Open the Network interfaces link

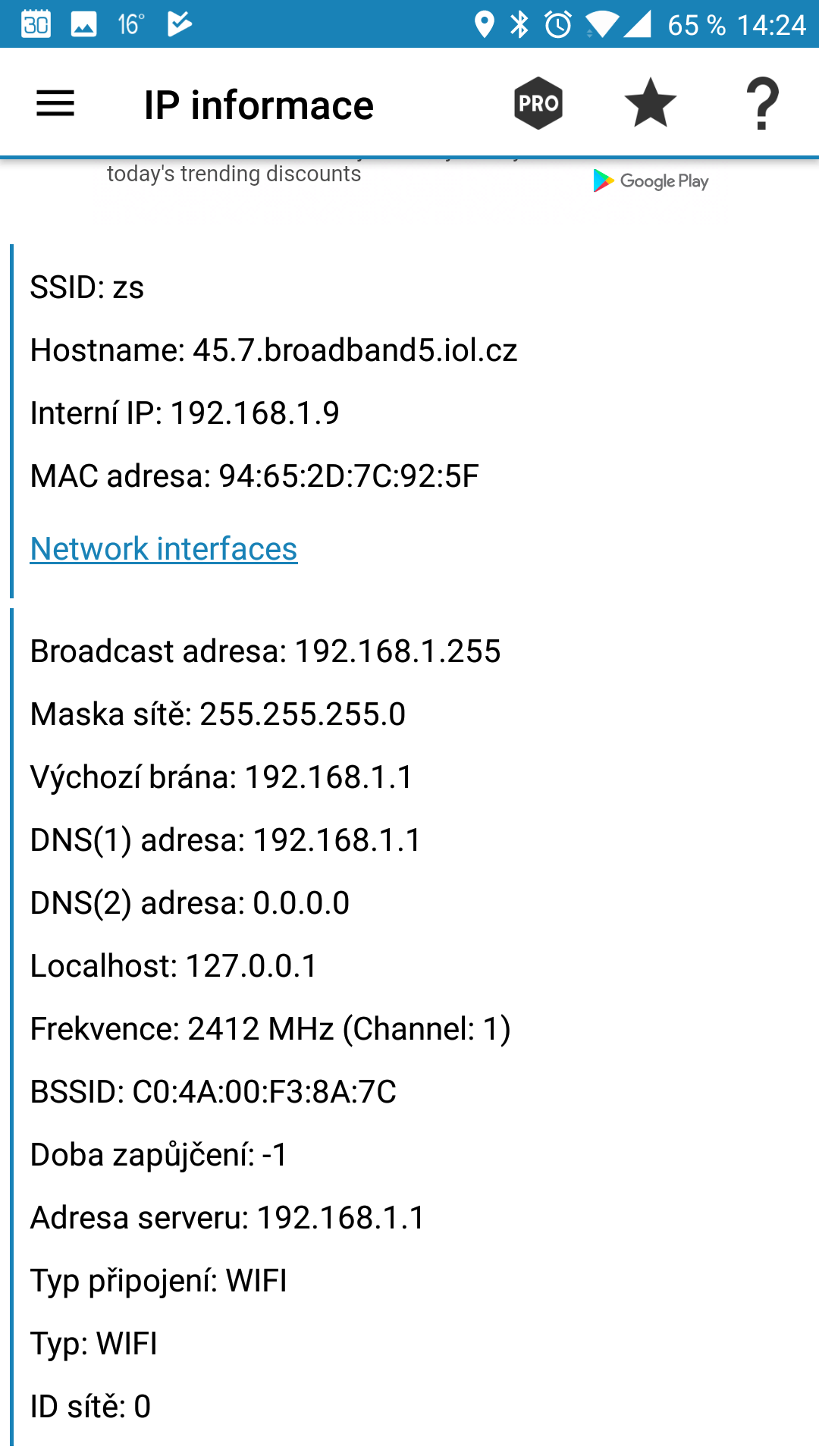pyautogui.click(x=164, y=548)
